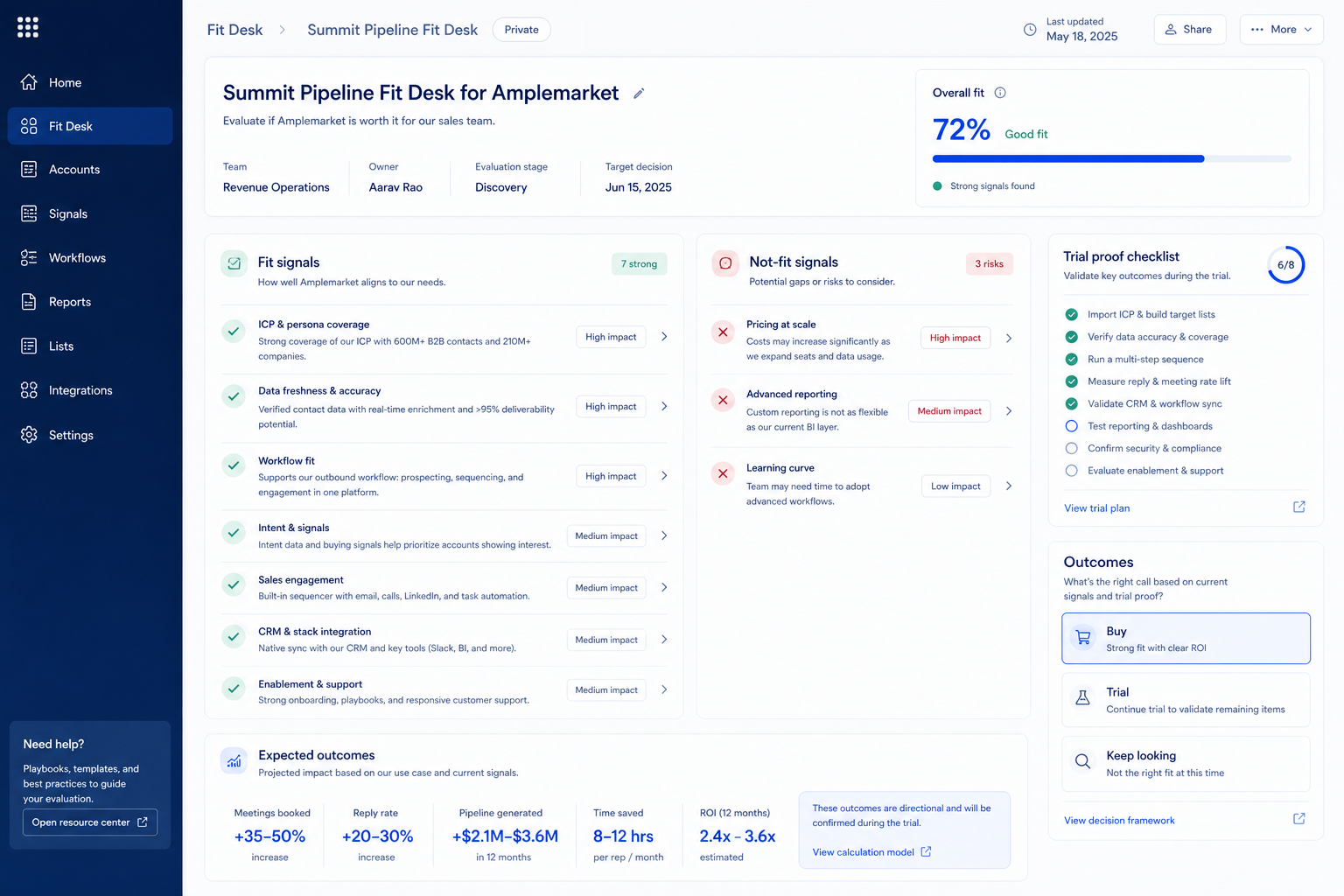Click the 3 risks badge
The height and width of the screenshot is (896, 1344).
[989, 264]
